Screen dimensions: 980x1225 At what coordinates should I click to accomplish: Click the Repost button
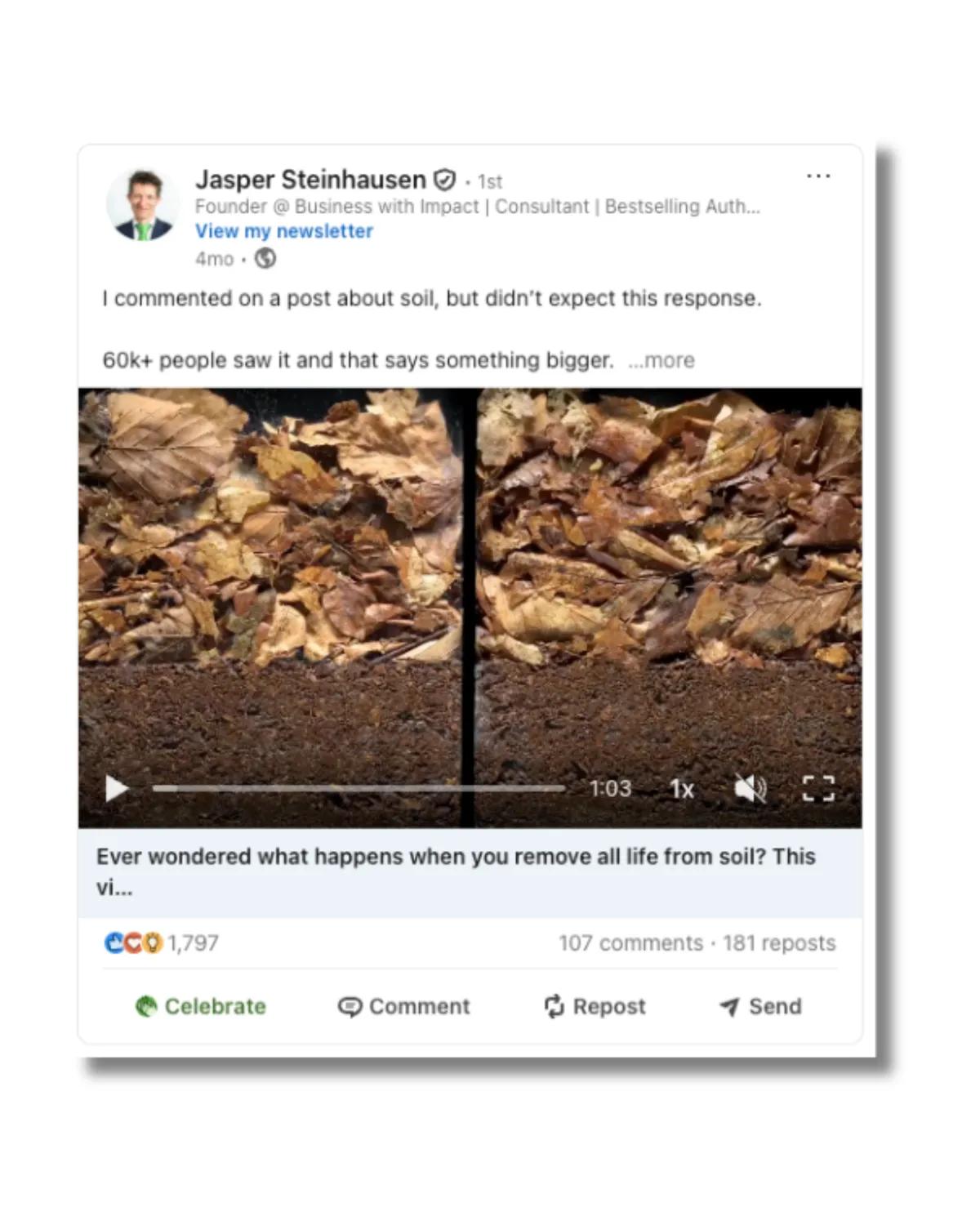click(x=595, y=1006)
